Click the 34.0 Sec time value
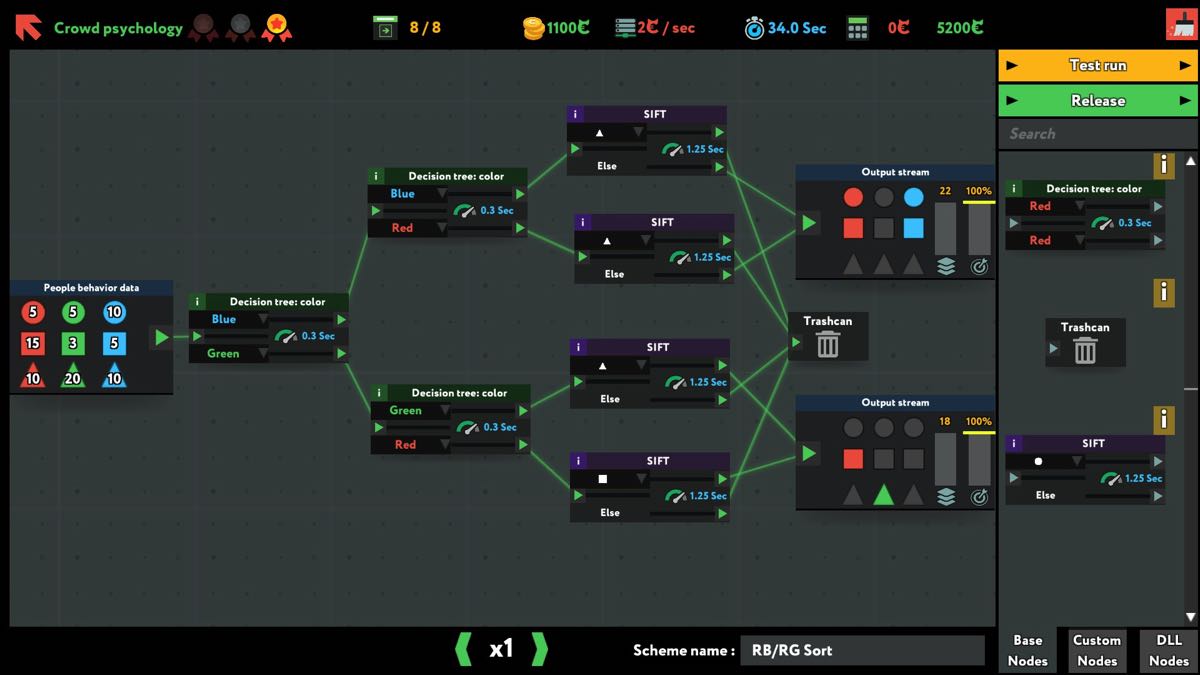Screen dimensions: 1200x675 (x=797, y=28)
